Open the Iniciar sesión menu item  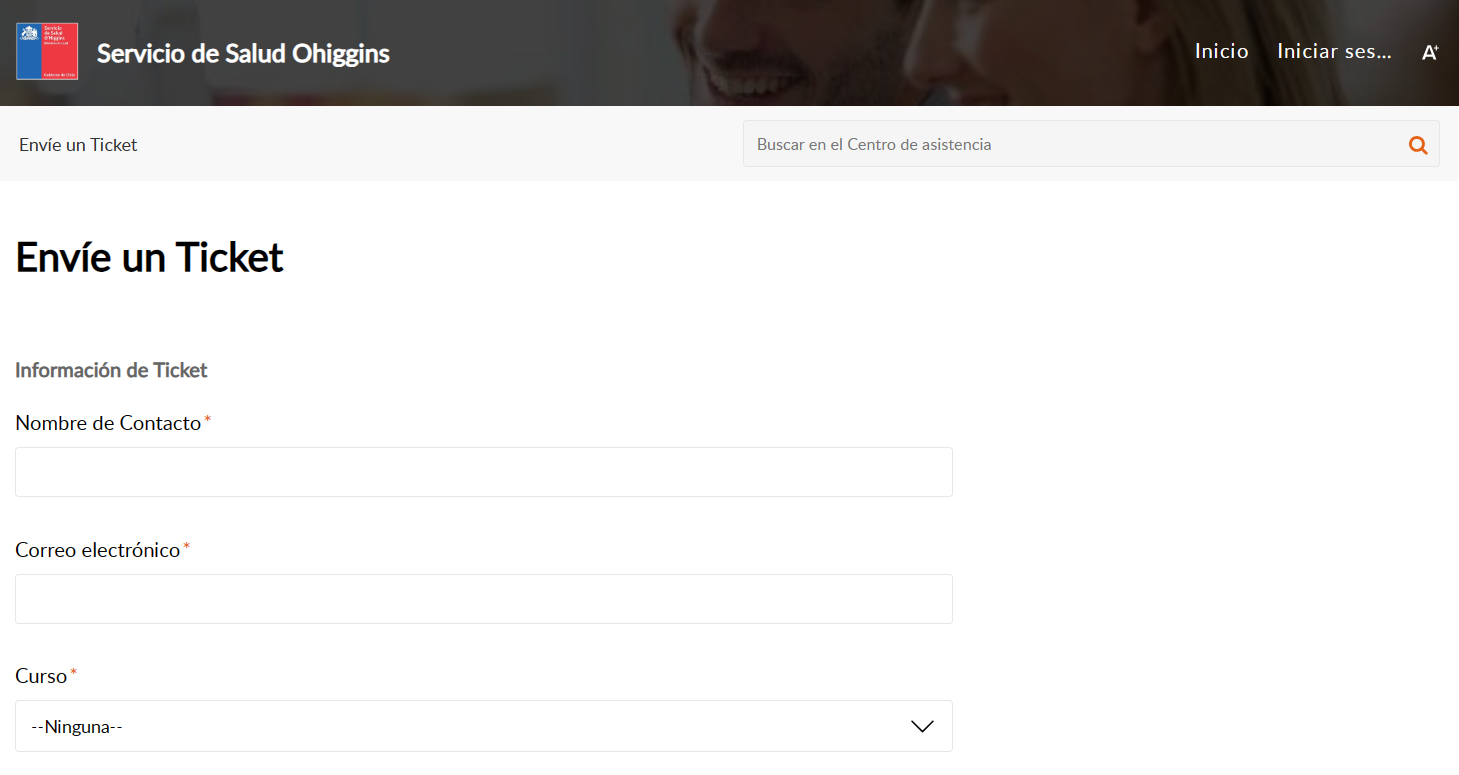click(1334, 52)
